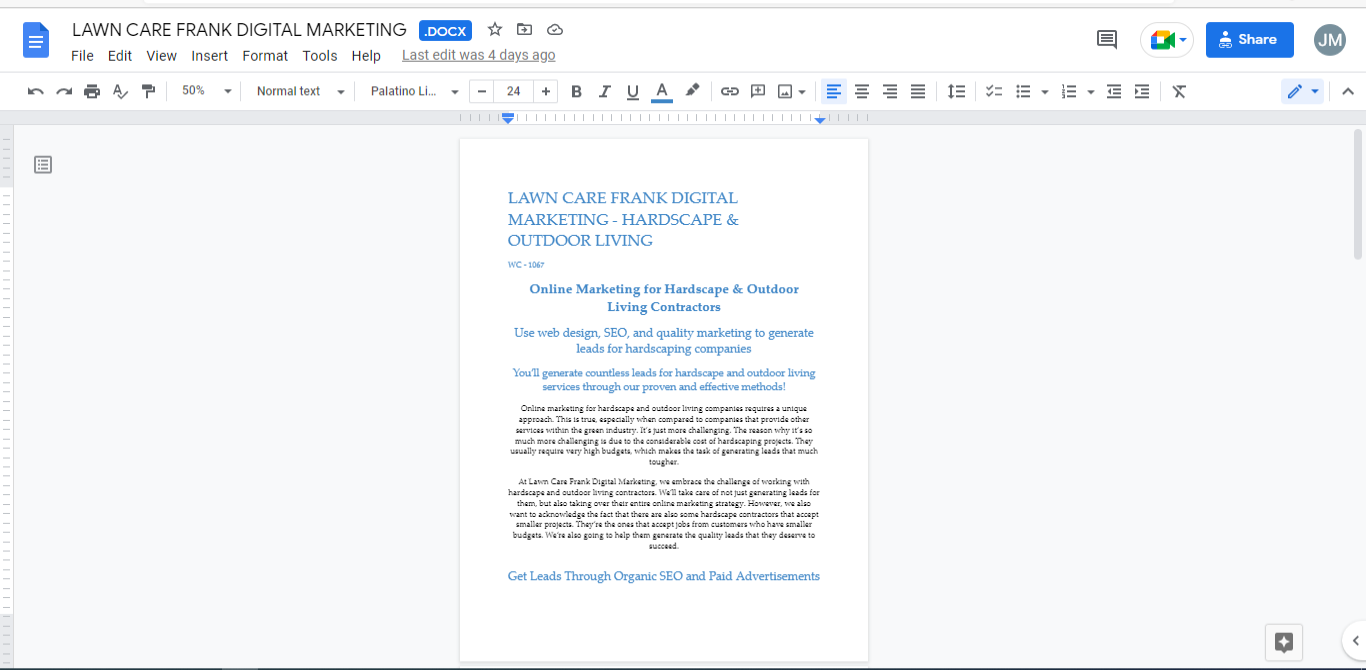Open the Palatino font dropdown
Viewport: 1366px width, 670px height.
click(414, 91)
